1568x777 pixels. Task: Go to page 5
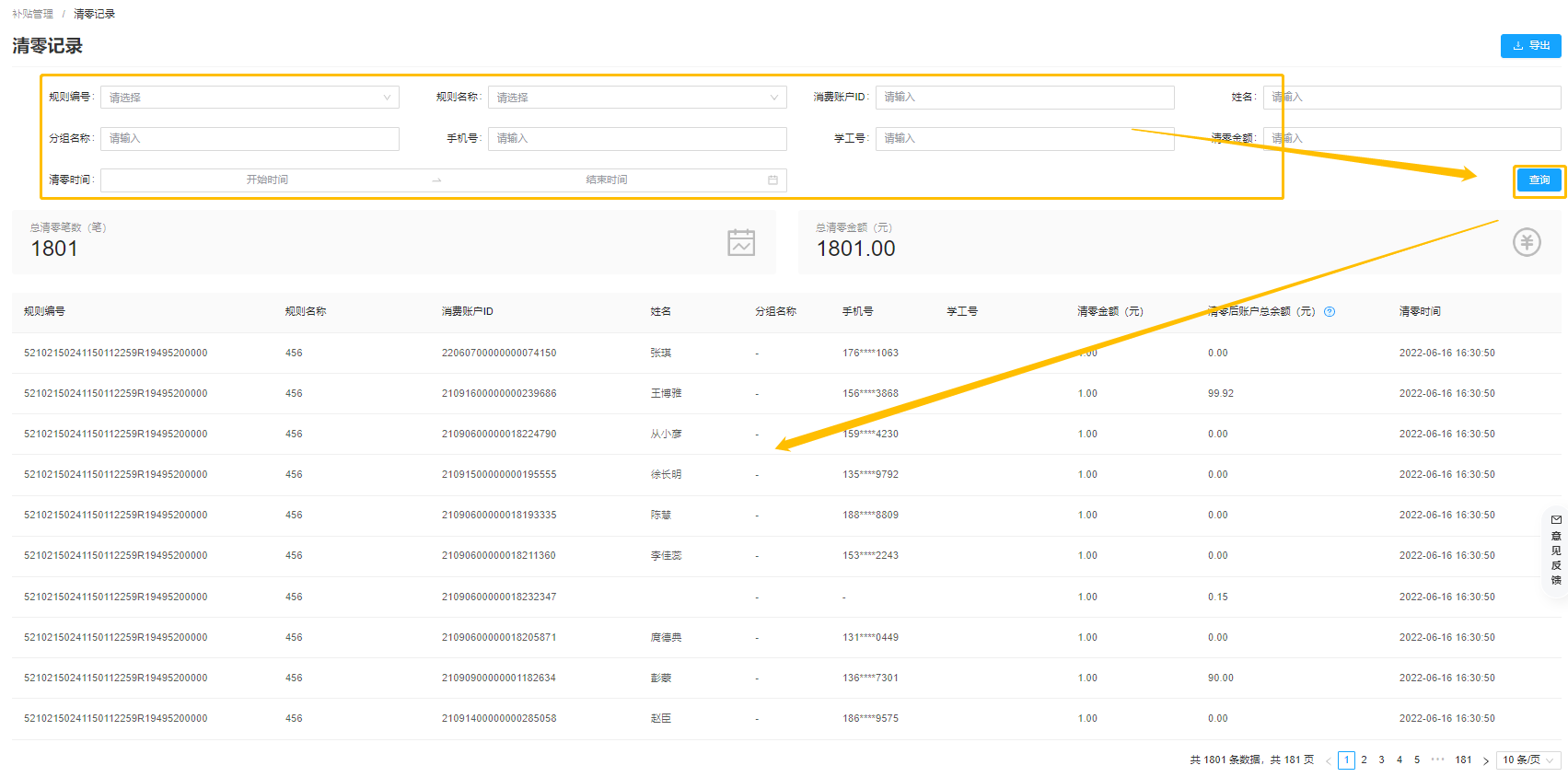[1416, 760]
